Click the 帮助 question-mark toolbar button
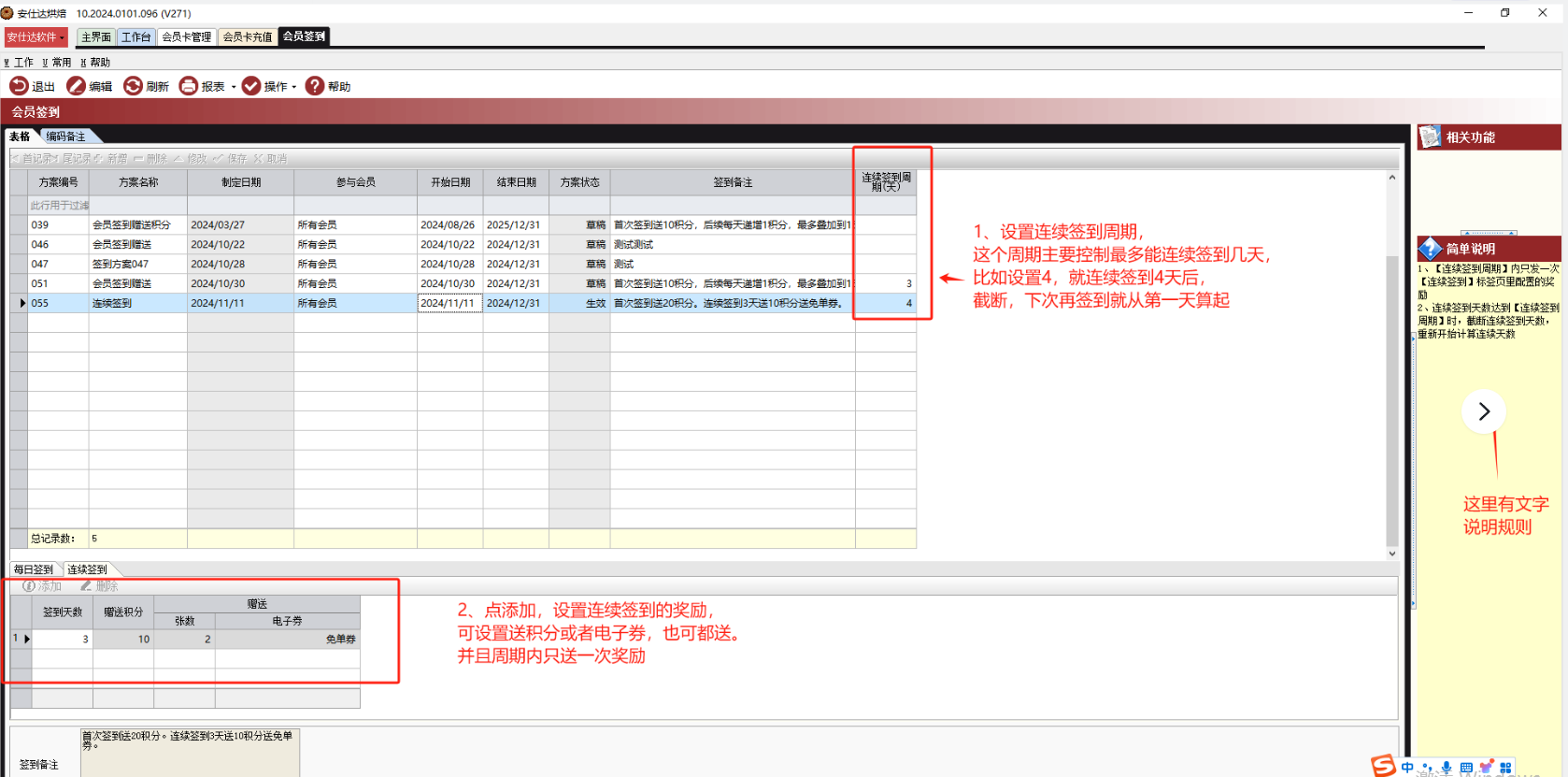The height and width of the screenshot is (777, 1568). pos(328,86)
